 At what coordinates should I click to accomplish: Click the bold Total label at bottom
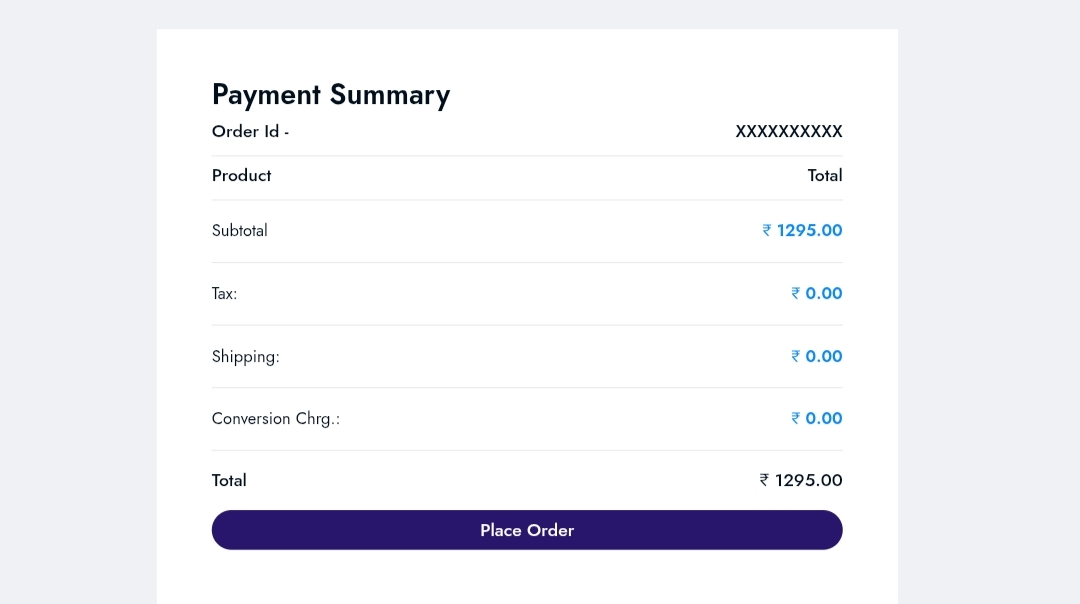[229, 480]
